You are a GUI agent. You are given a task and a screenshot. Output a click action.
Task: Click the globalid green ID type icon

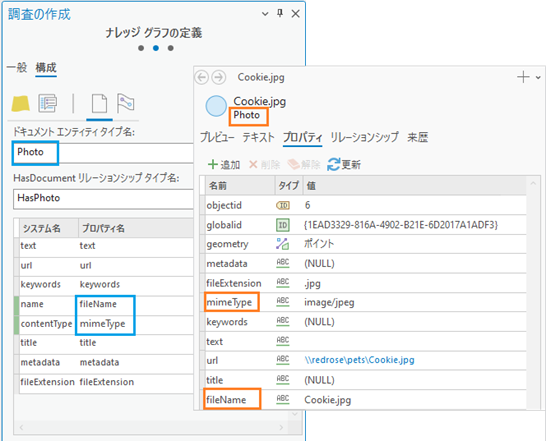click(283, 225)
